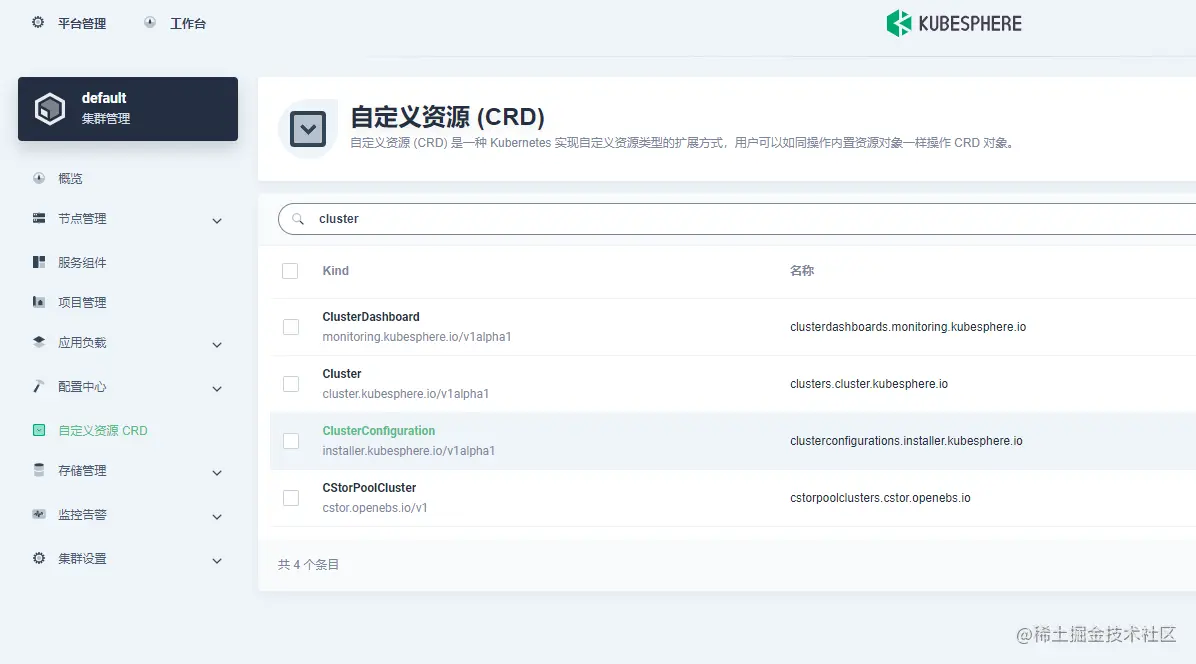1196x664 pixels.
Task: Expand the 配置中心 menu chevron
Action: 217,389
